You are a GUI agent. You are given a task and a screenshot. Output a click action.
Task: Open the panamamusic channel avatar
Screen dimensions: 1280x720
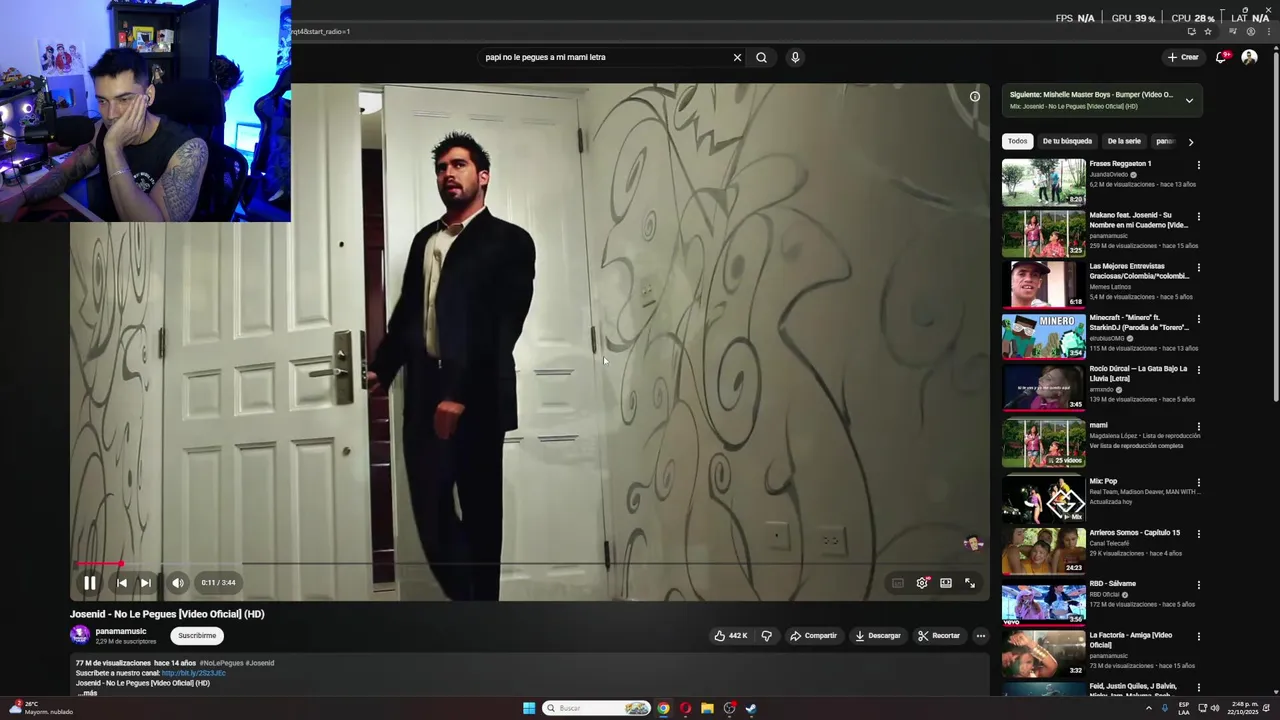[x=80, y=635]
